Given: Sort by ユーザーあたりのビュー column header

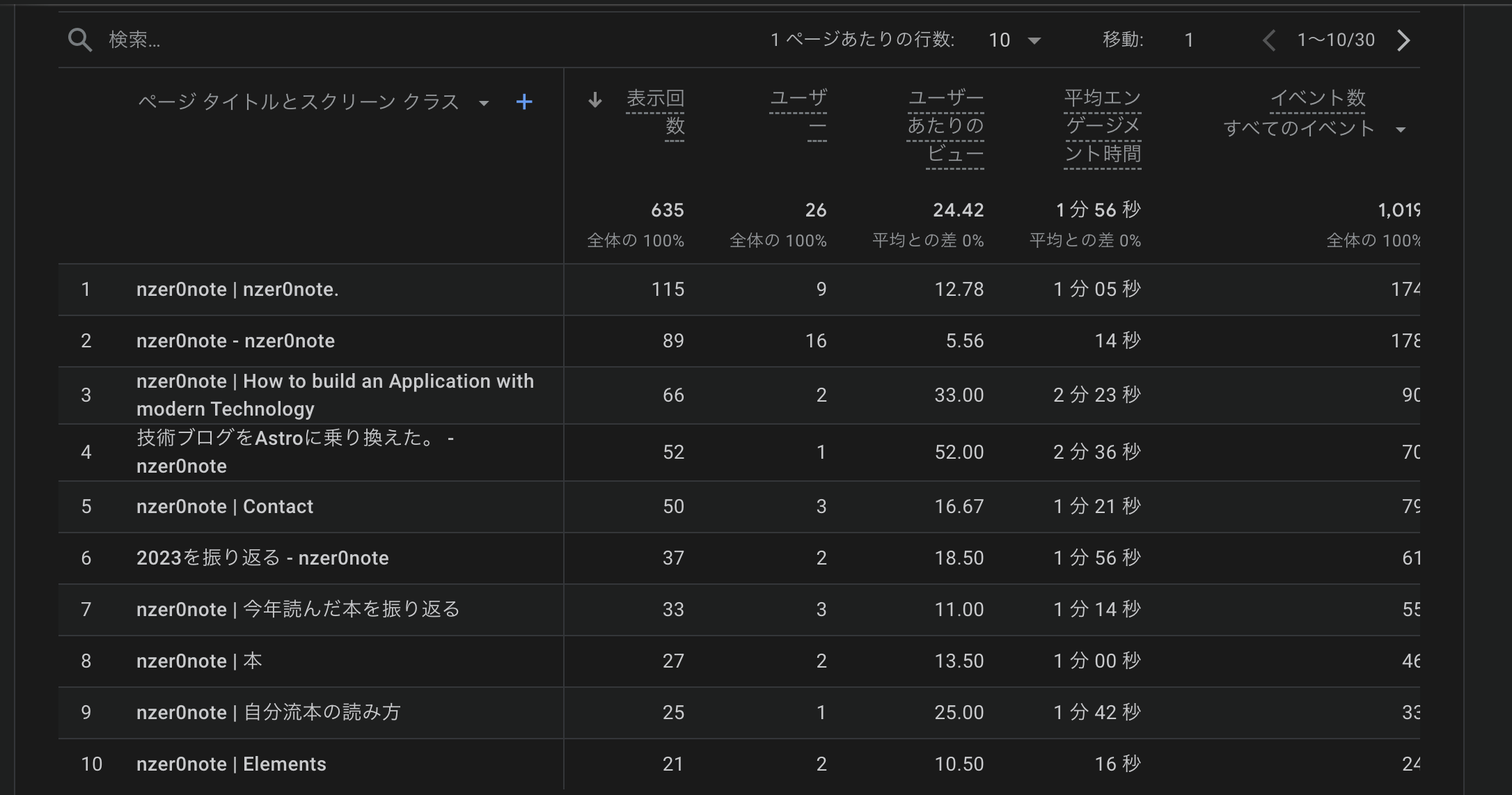Looking at the screenshot, I should 945,125.
